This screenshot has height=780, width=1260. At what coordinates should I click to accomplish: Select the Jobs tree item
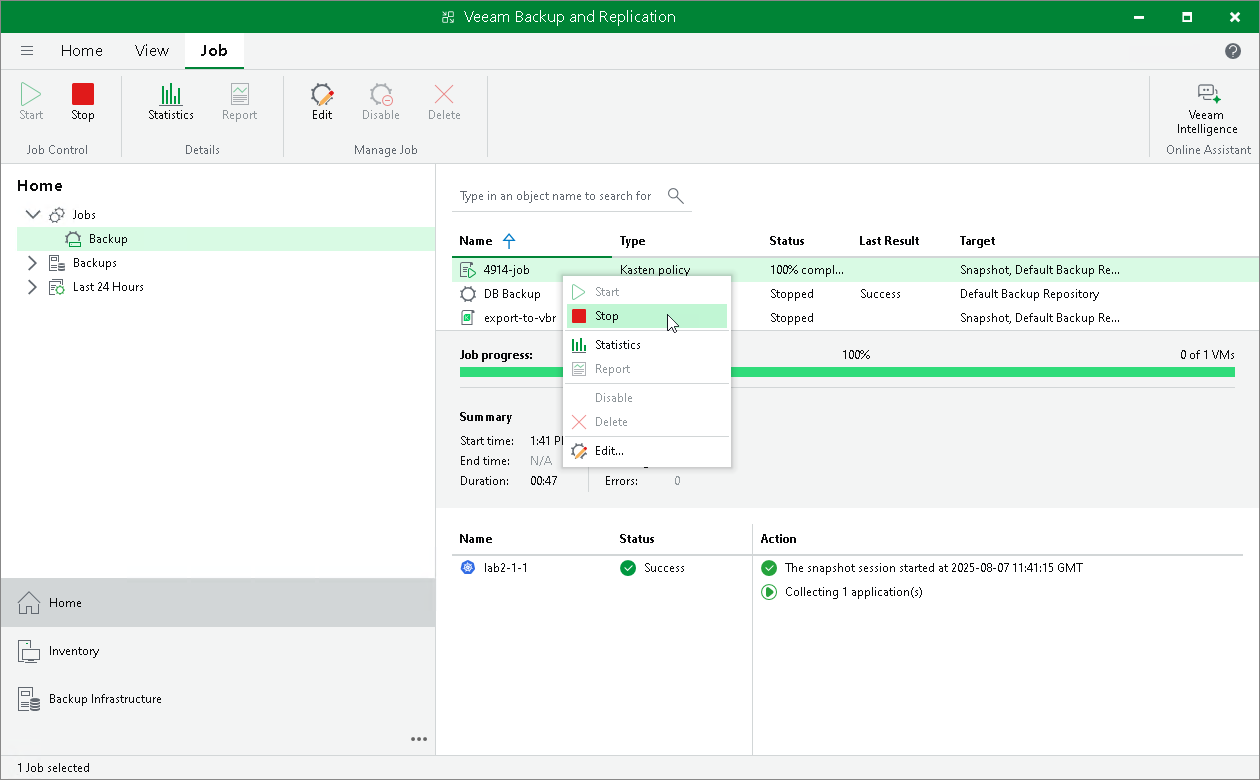pyautogui.click(x=84, y=215)
